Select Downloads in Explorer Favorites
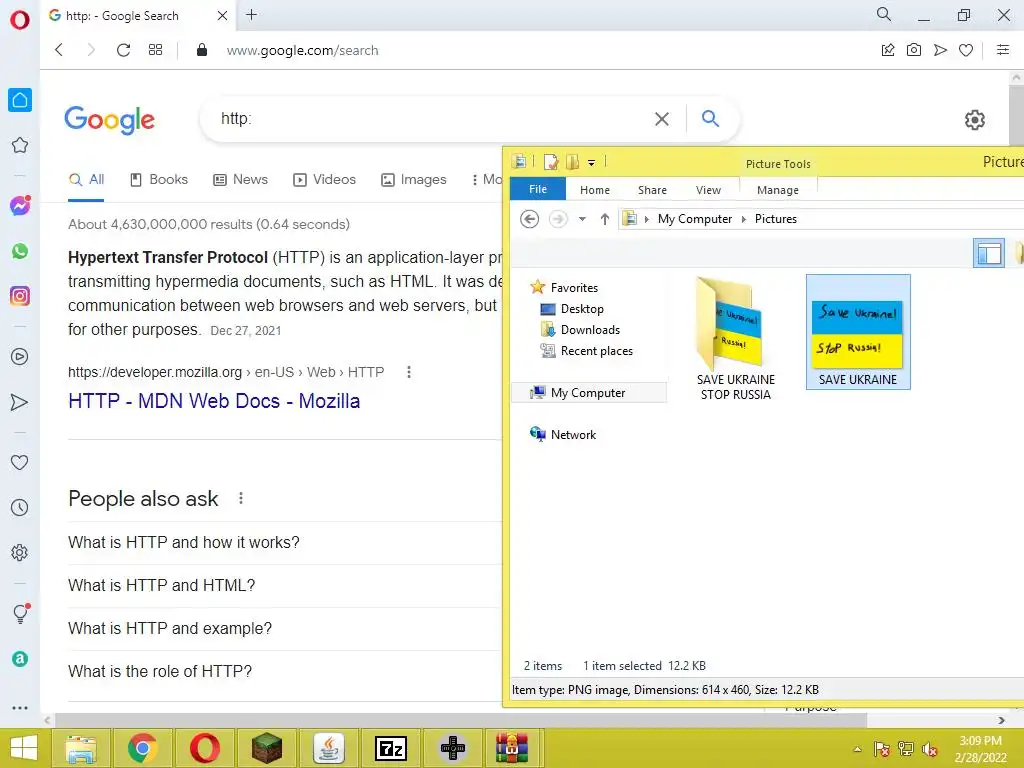 click(x=581, y=330)
